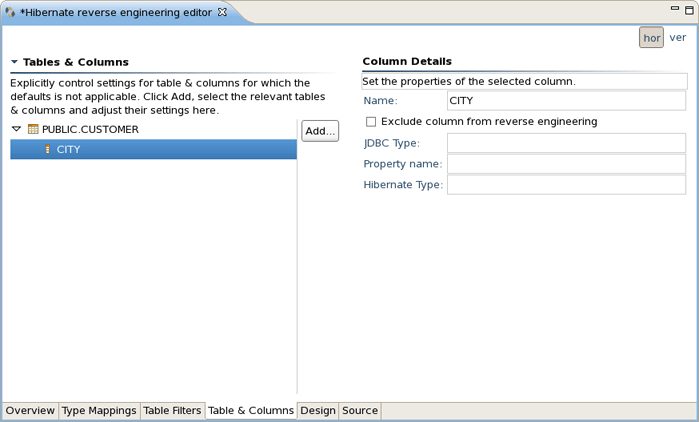Click the JDBC Type input field
699x422 pixels.
pyautogui.click(x=566, y=143)
